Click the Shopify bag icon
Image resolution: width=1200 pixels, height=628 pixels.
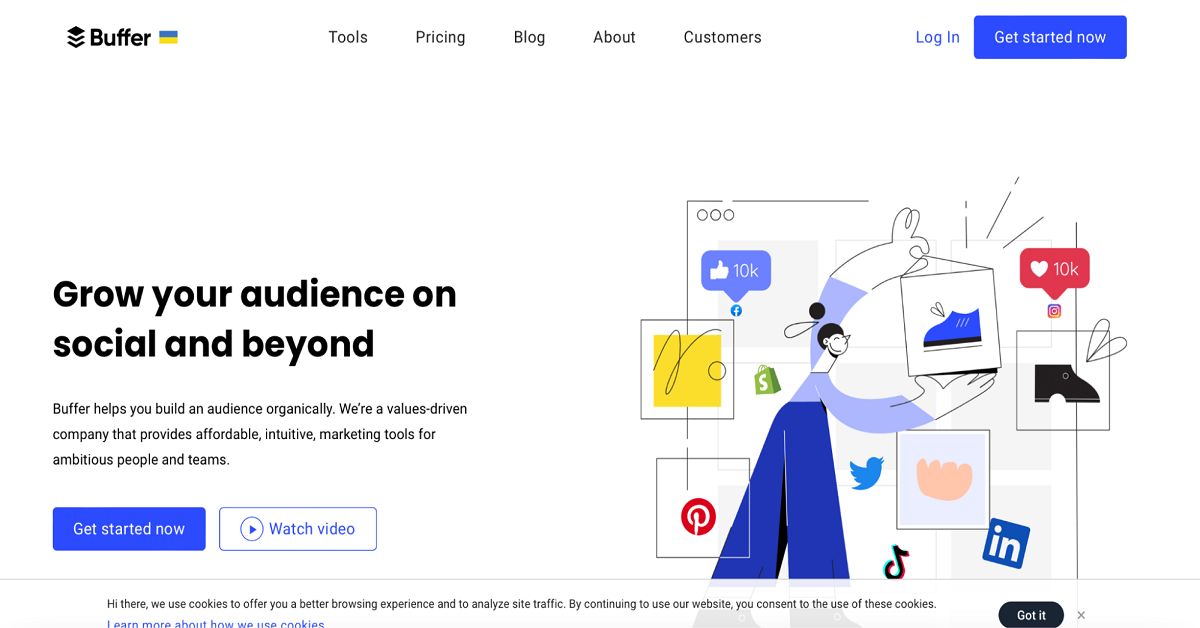click(767, 379)
